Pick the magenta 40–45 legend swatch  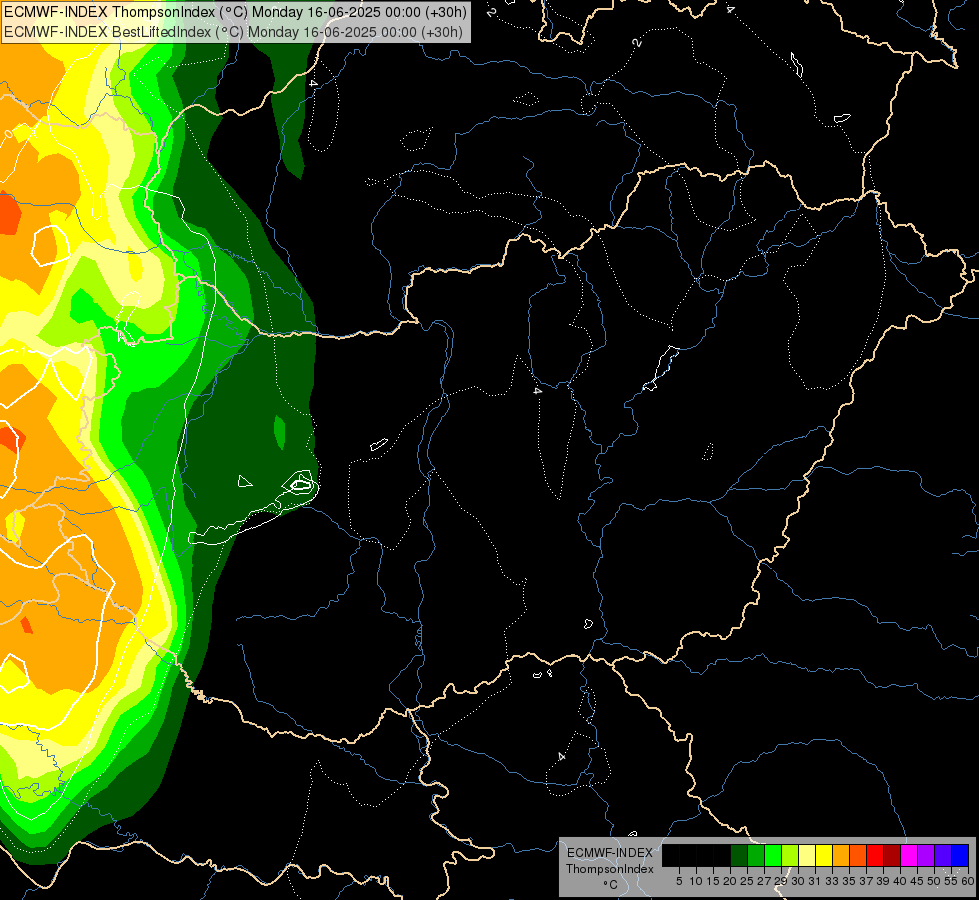click(x=909, y=855)
